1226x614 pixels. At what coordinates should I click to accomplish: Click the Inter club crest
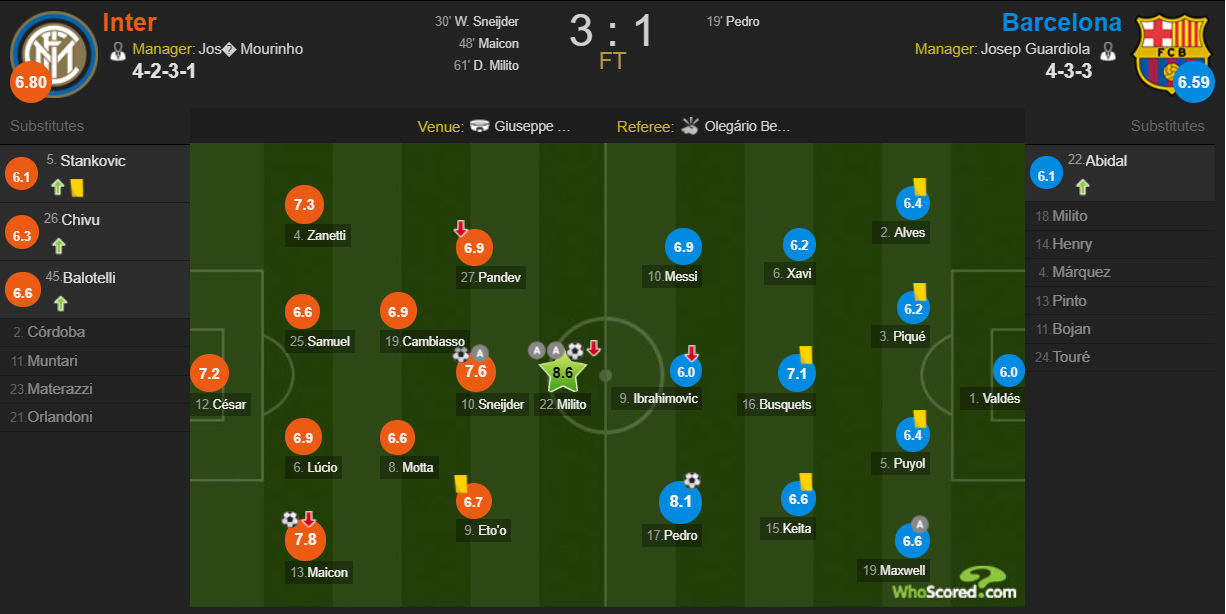(54, 52)
